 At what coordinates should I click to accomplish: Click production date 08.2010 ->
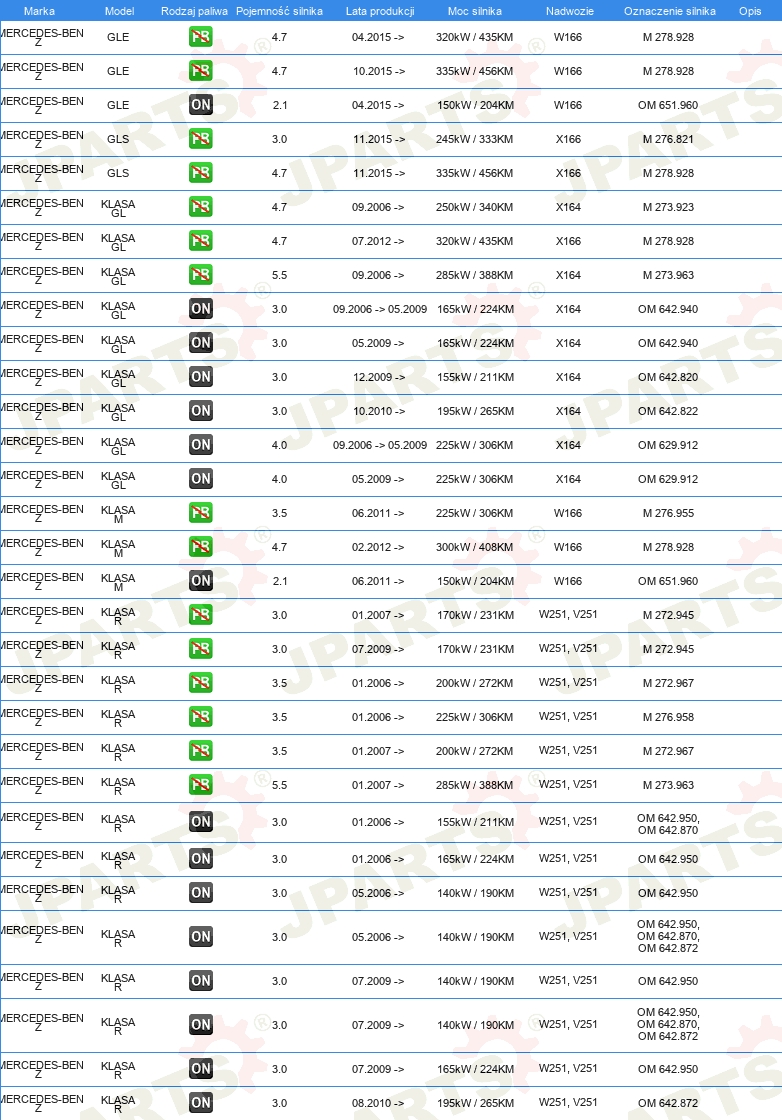[378, 1103]
